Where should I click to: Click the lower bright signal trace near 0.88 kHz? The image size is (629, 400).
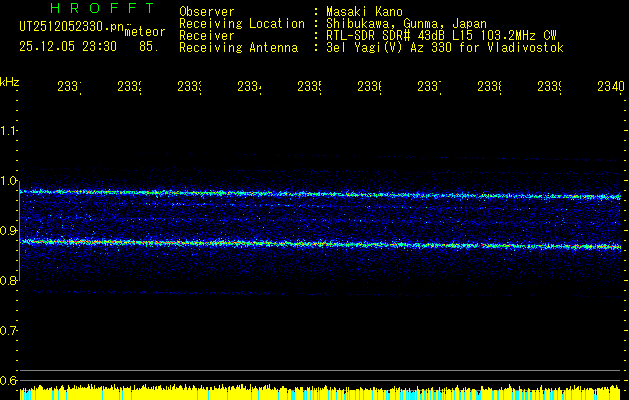click(320, 244)
